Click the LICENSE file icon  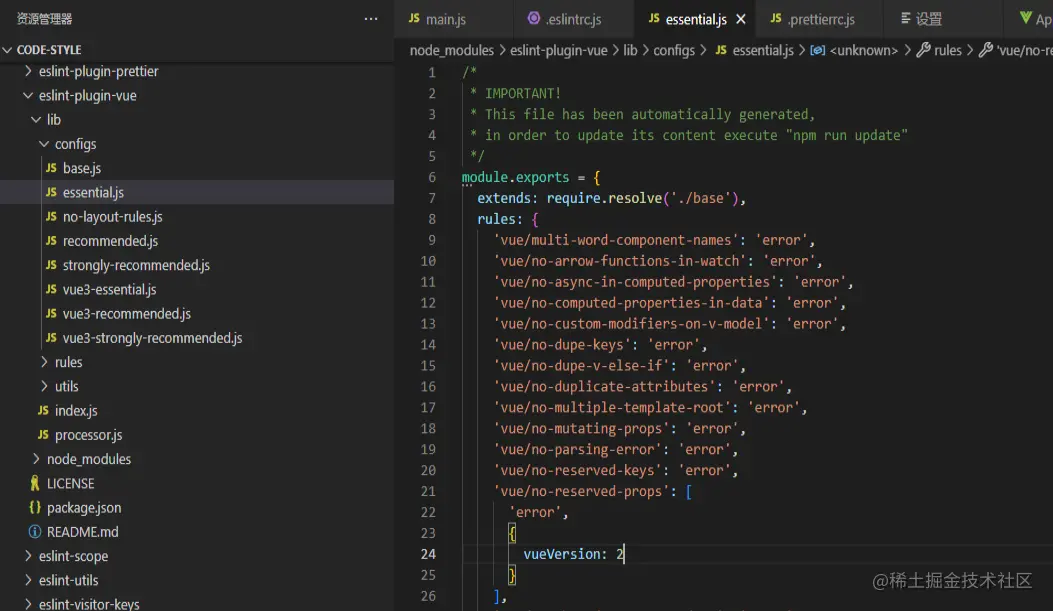(x=35, y=483)
